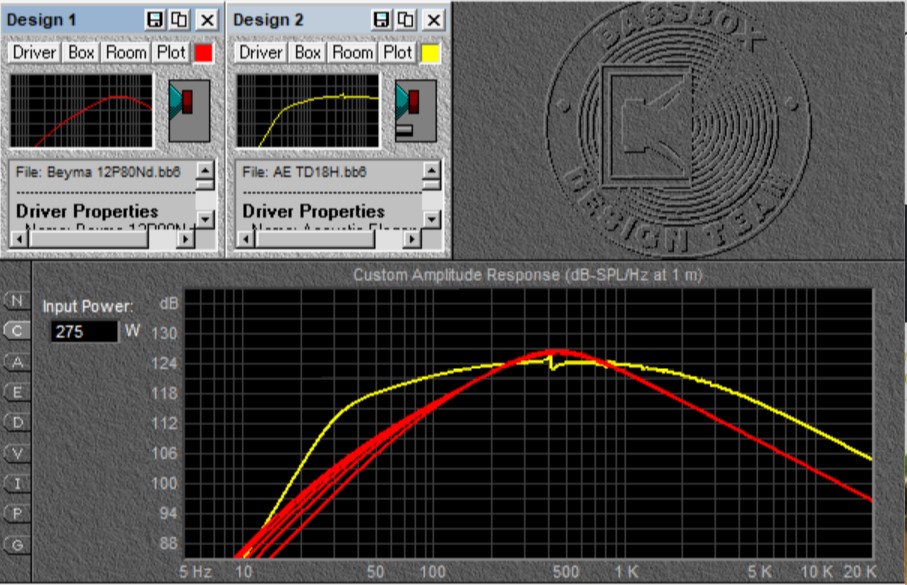Image resolution: width=907 pixels, height=585 pixels.
Task: Select the P graph tab
Action: click(x=17, y=514)
